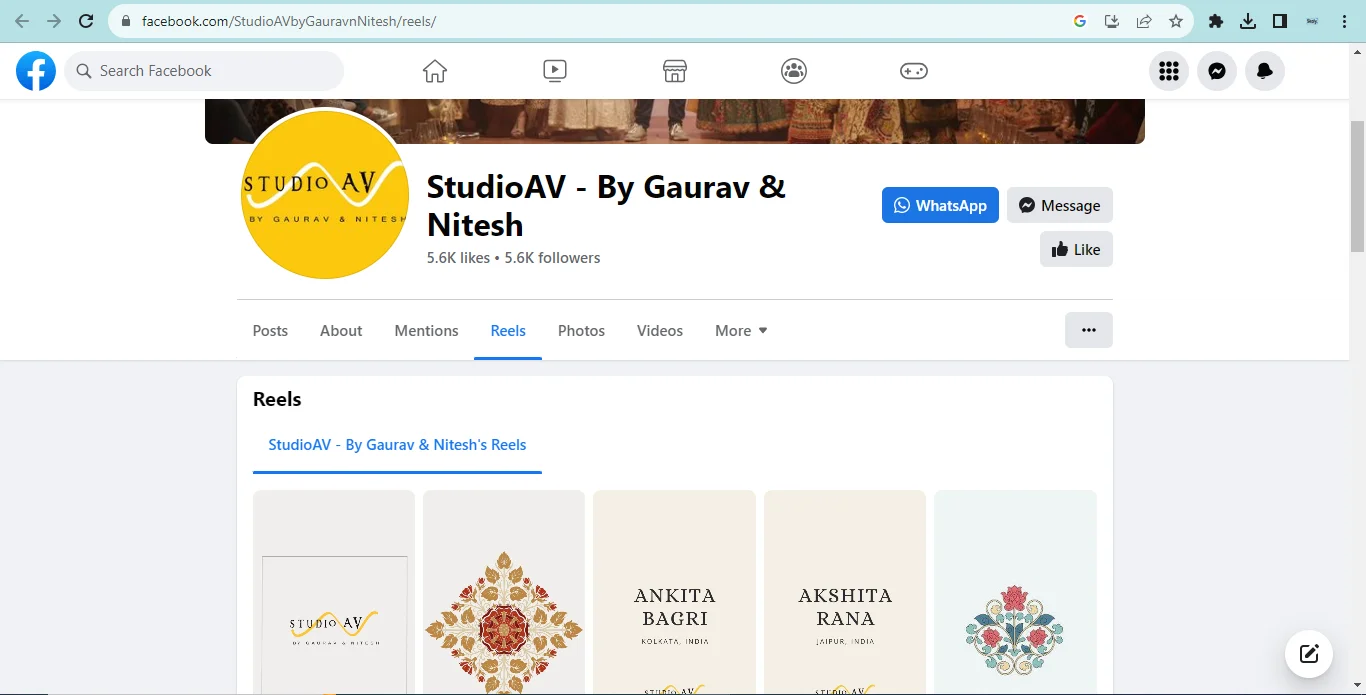1366x695 pixels.
Task: Expand the More dropdown
Action: click(x=741, y=331)
